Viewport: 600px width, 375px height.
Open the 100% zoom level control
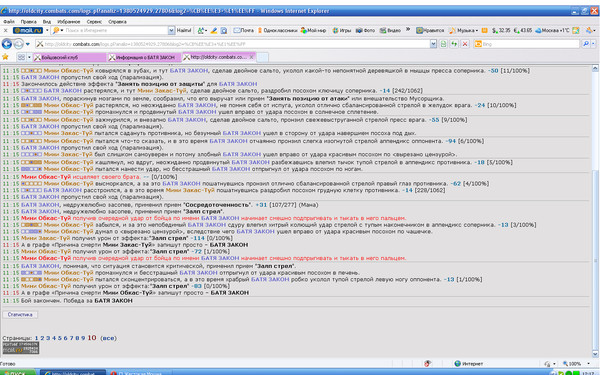[x=576, y=364]
